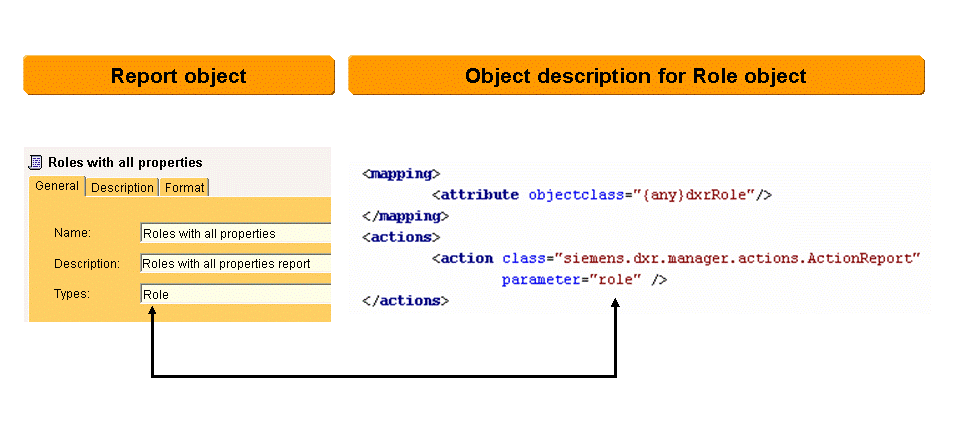Click the opening <actions> tag
960x432 pixels.
point(401,237)
